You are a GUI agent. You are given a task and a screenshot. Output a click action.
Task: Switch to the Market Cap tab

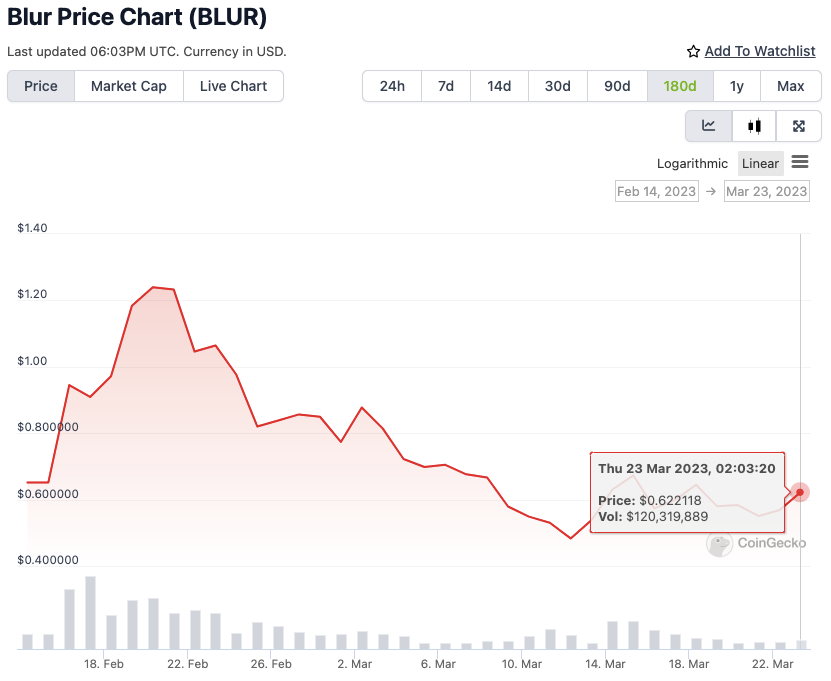click(128, 86)
